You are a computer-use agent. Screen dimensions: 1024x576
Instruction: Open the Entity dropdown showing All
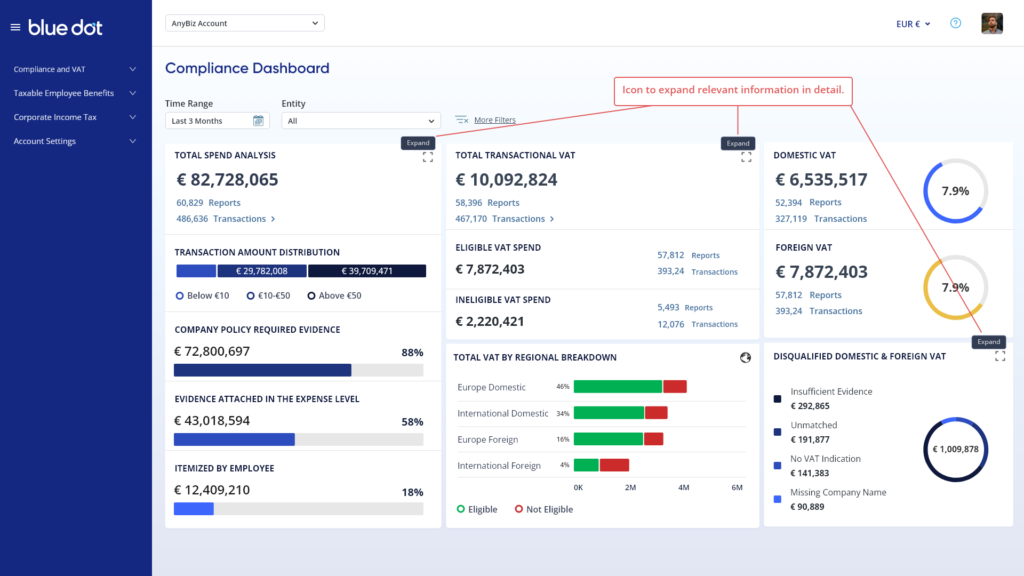pyautogui.click(x=361, y=121)
